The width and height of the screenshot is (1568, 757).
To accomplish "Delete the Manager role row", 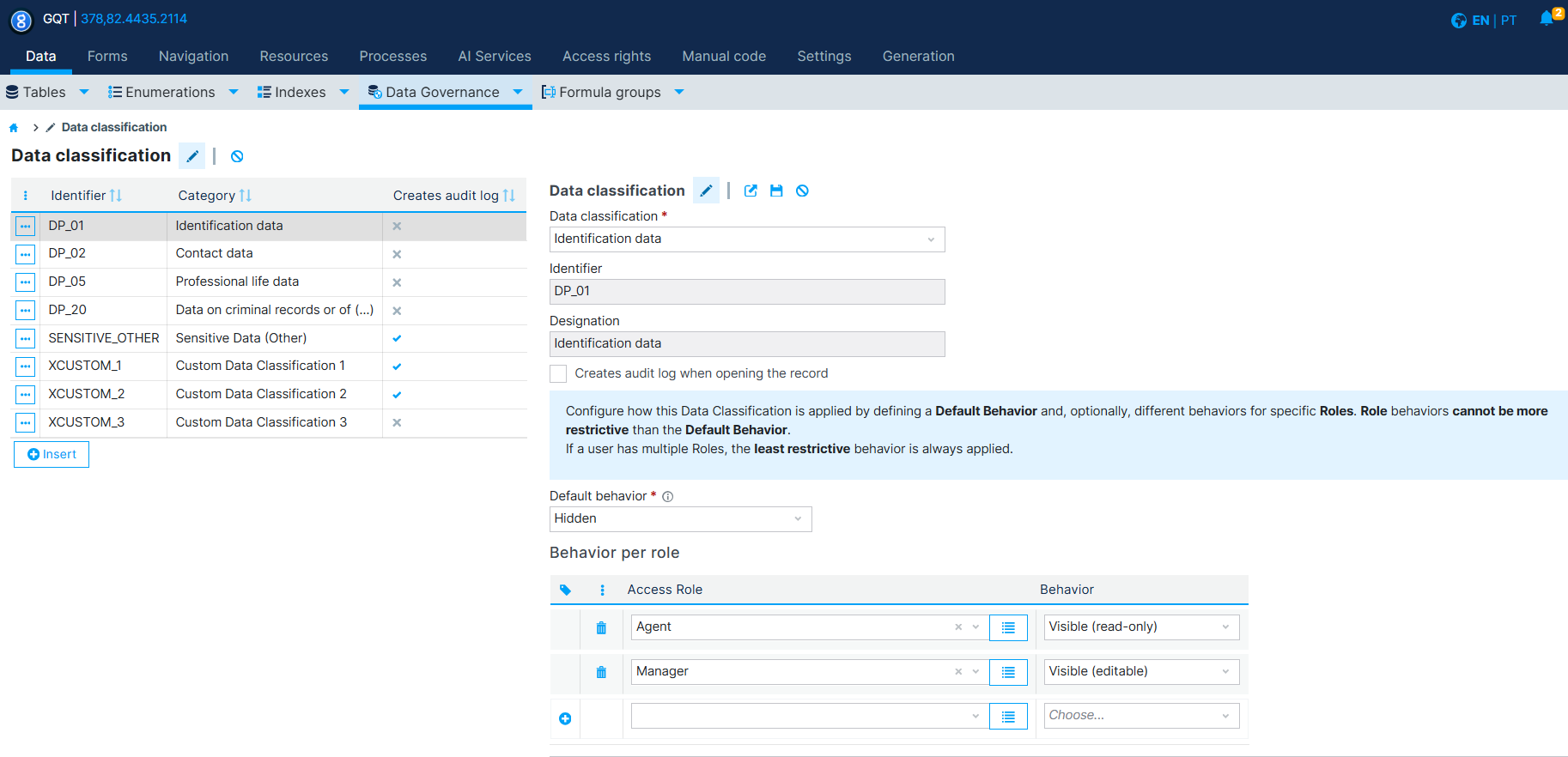I will (x=601, y=672).
